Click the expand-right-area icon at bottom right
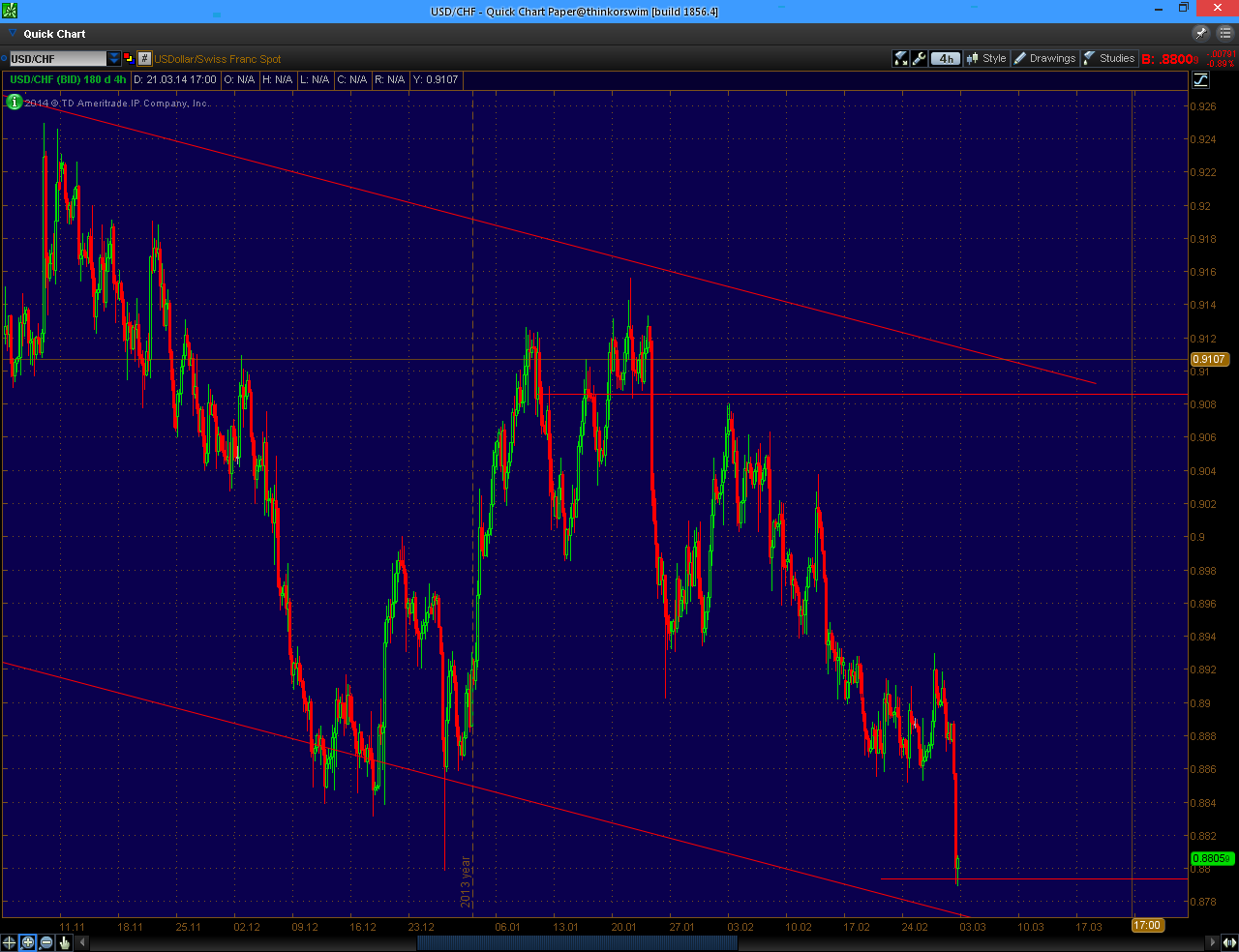1239x952 pixels. pos(1228,941)
